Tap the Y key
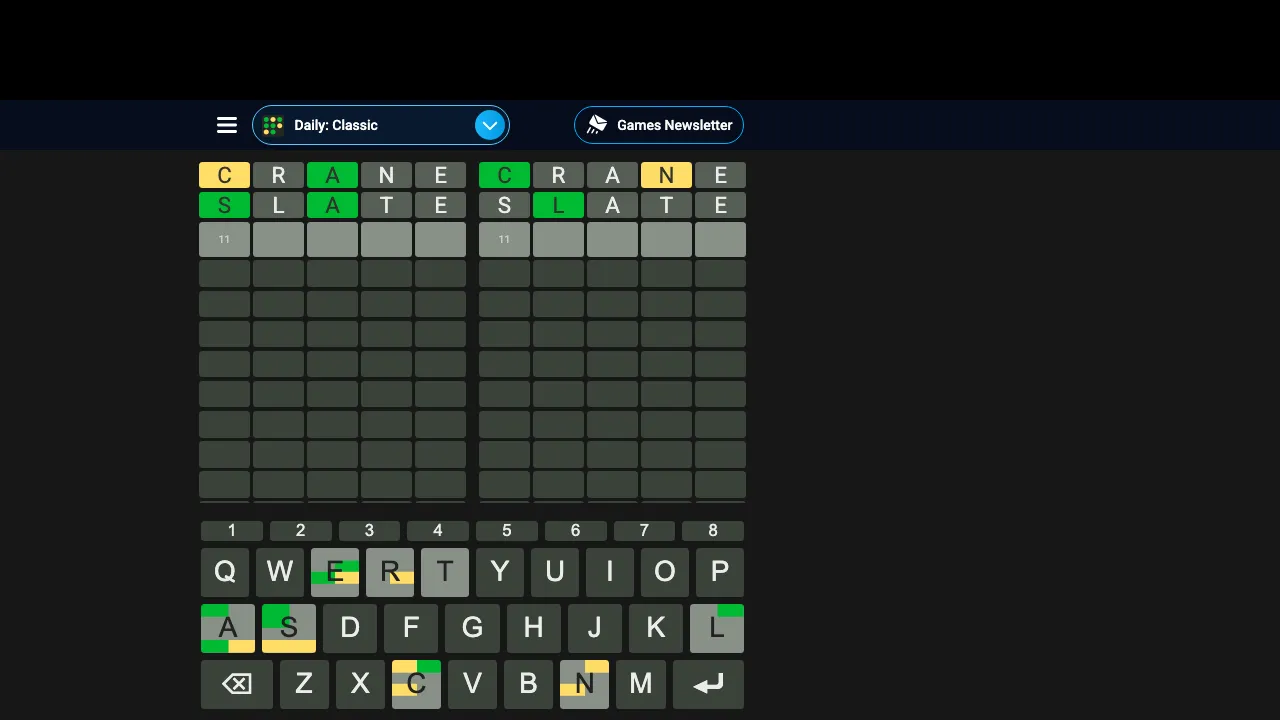Screen dimensions: 1280x720 pyautogui.click(x=500, y=572)
